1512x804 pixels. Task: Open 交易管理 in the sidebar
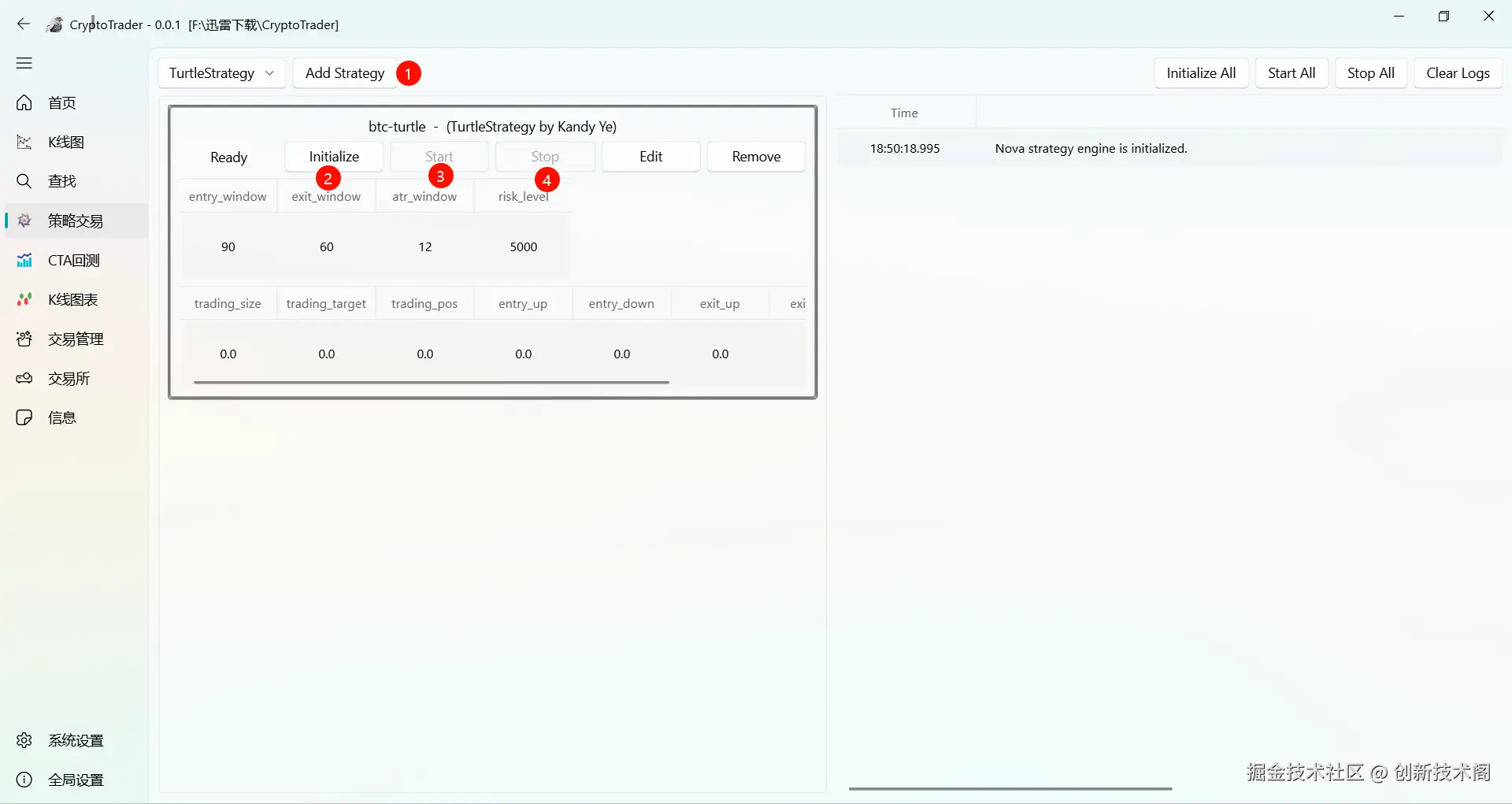[76, 339]
